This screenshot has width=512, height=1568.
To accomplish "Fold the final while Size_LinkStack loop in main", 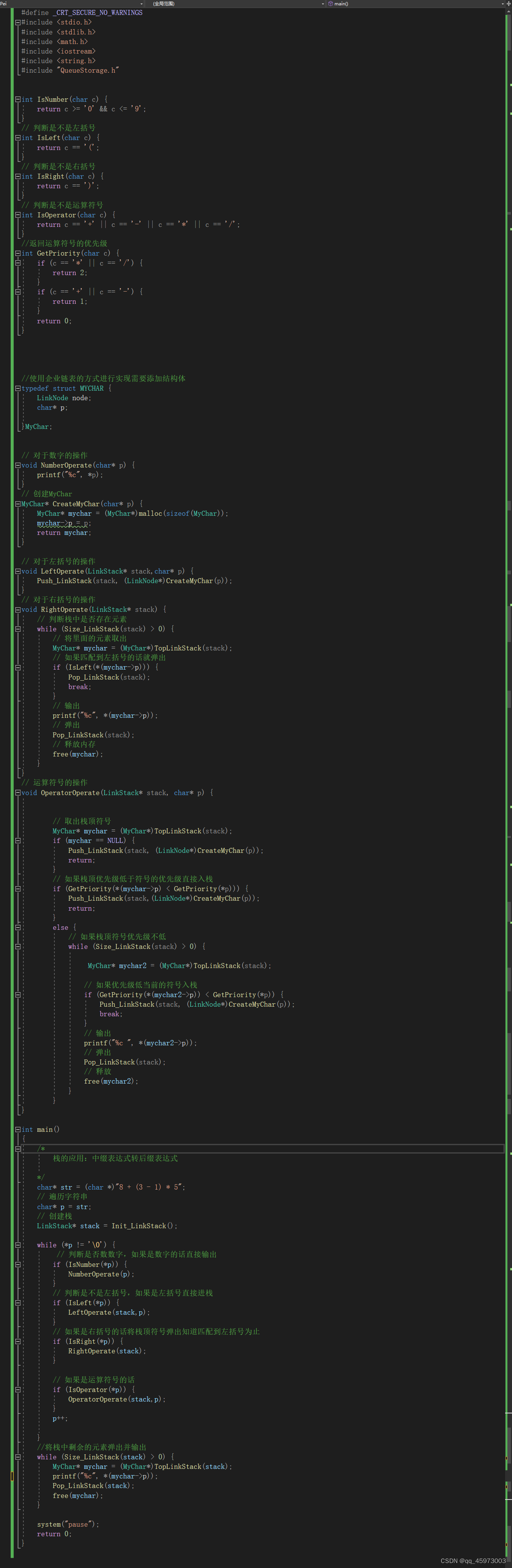I will [18, 1457].
